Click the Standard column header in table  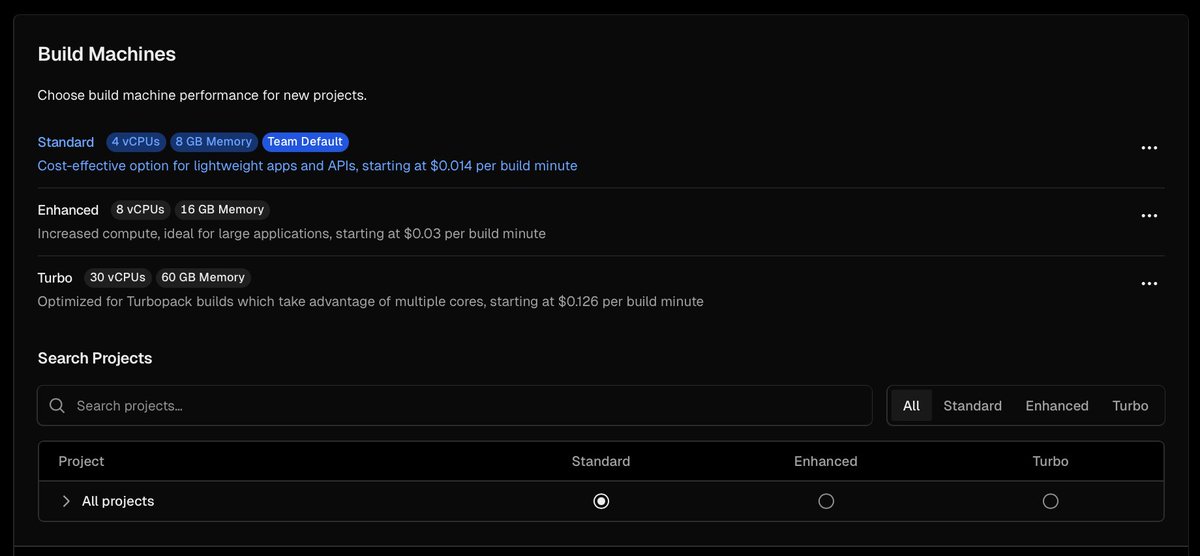[x=601, y=462]
